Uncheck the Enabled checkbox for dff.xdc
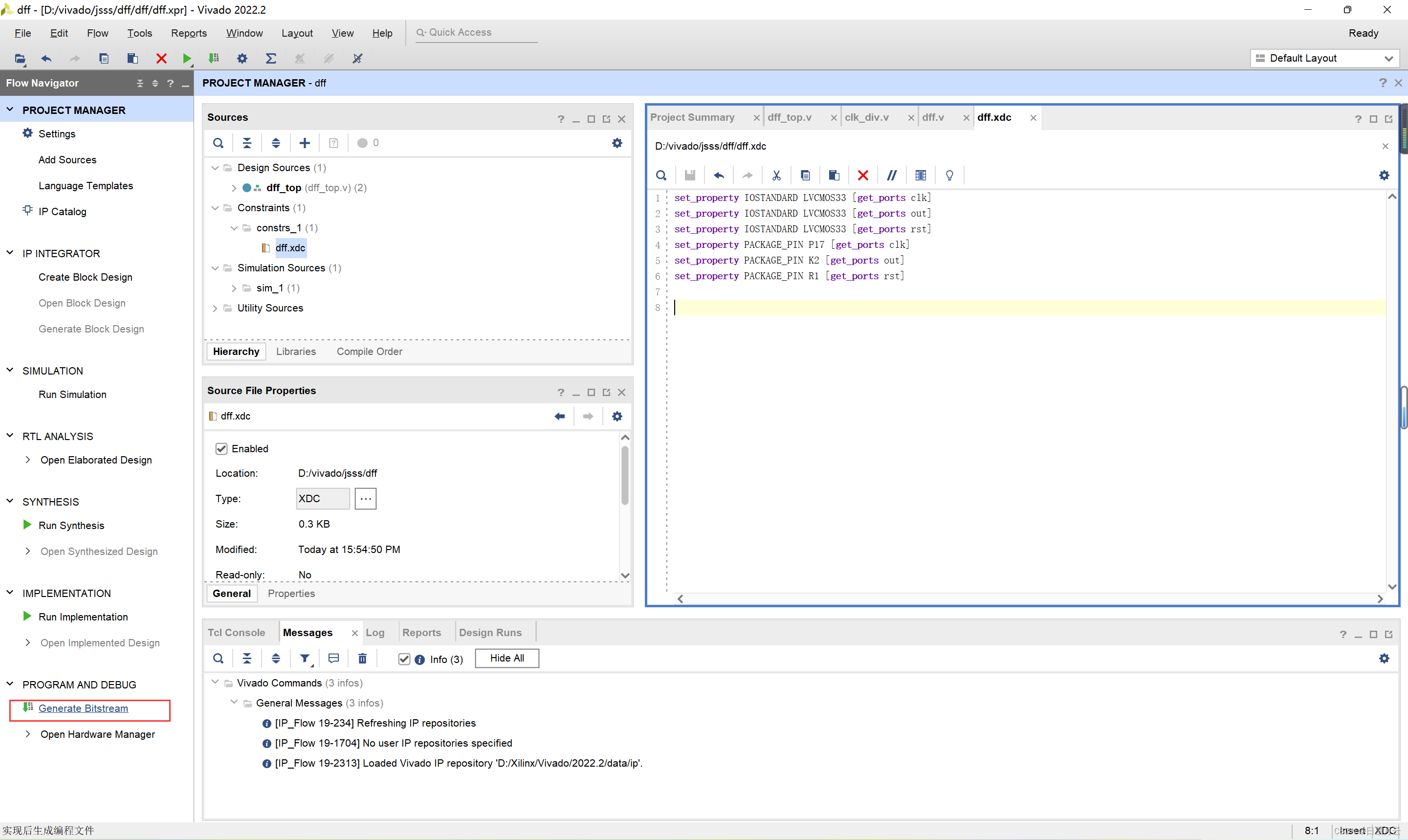 pyautogui.click(x=221, y=449)
